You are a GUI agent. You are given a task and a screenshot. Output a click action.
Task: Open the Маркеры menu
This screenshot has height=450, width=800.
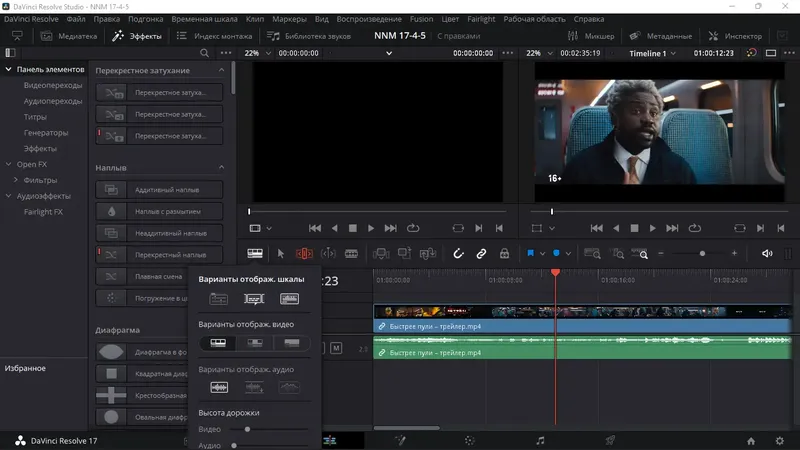pyautogui.click(x=290, y=19)
